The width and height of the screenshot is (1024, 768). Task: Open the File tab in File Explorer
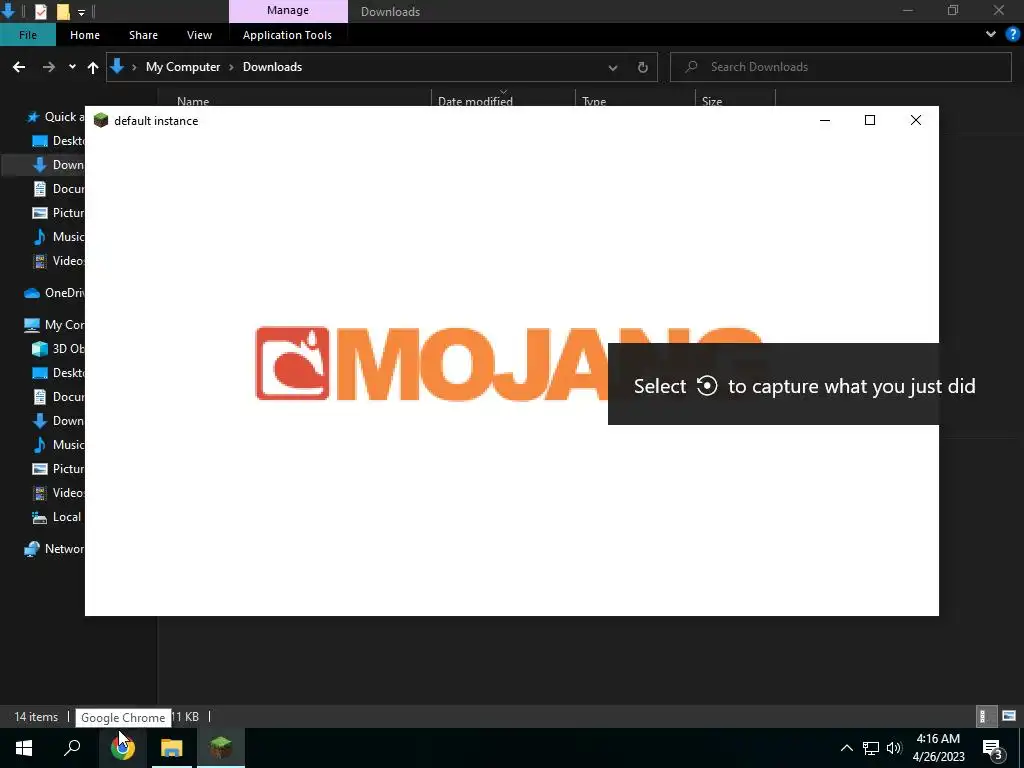(x=27, y=35)
